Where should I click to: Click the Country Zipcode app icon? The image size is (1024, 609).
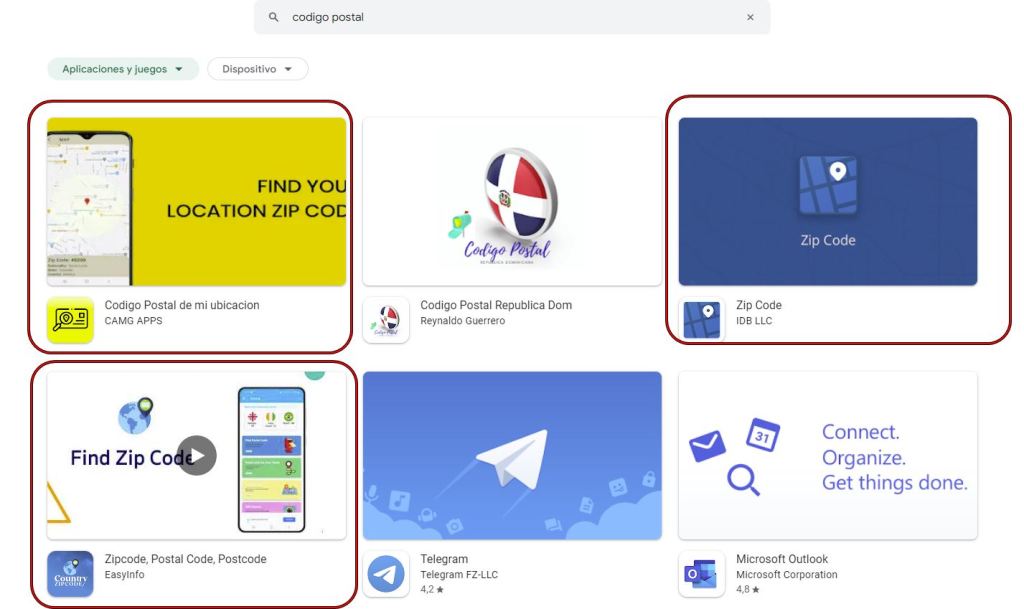pos(70,574)
